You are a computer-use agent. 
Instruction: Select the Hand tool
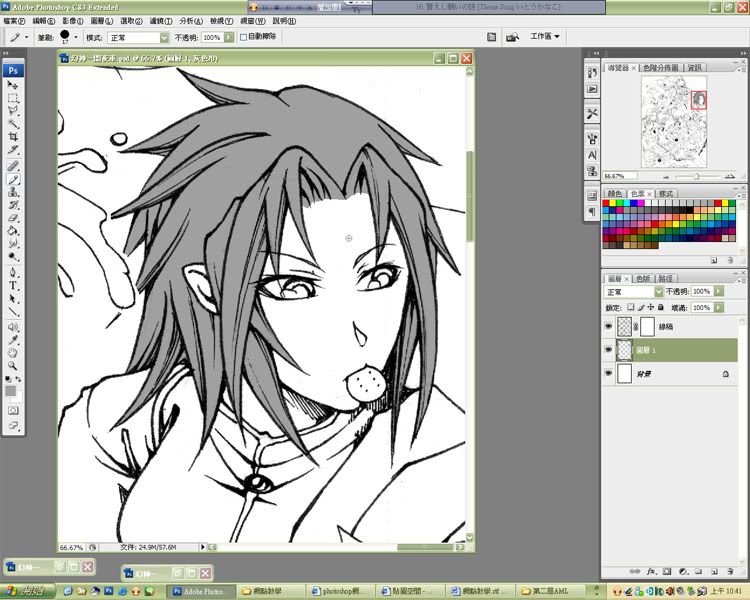pos(13,353)
